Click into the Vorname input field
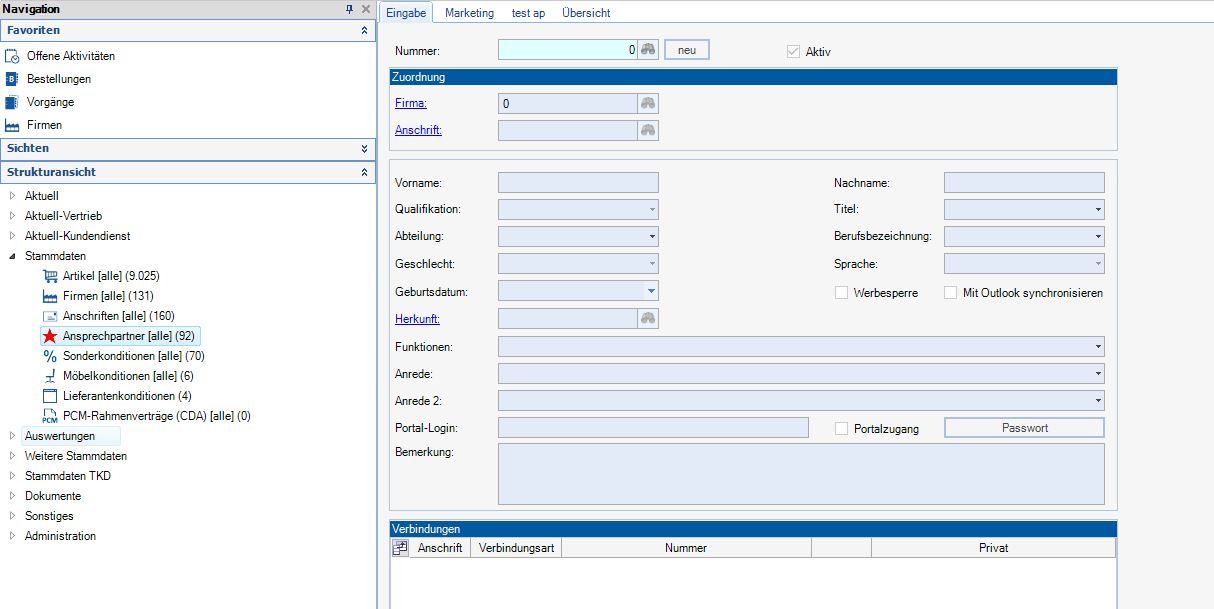 click(578, 183)
